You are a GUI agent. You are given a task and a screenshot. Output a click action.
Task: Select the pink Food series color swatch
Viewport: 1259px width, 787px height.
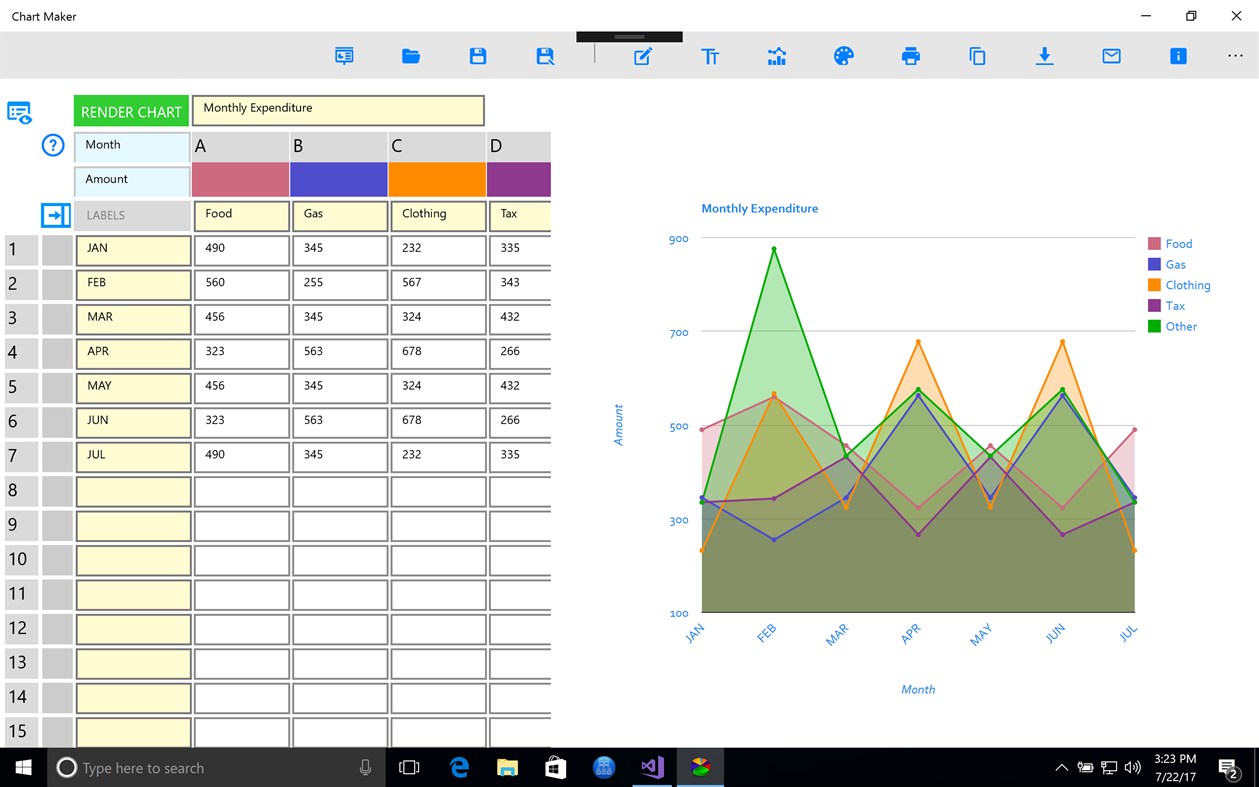240,179
